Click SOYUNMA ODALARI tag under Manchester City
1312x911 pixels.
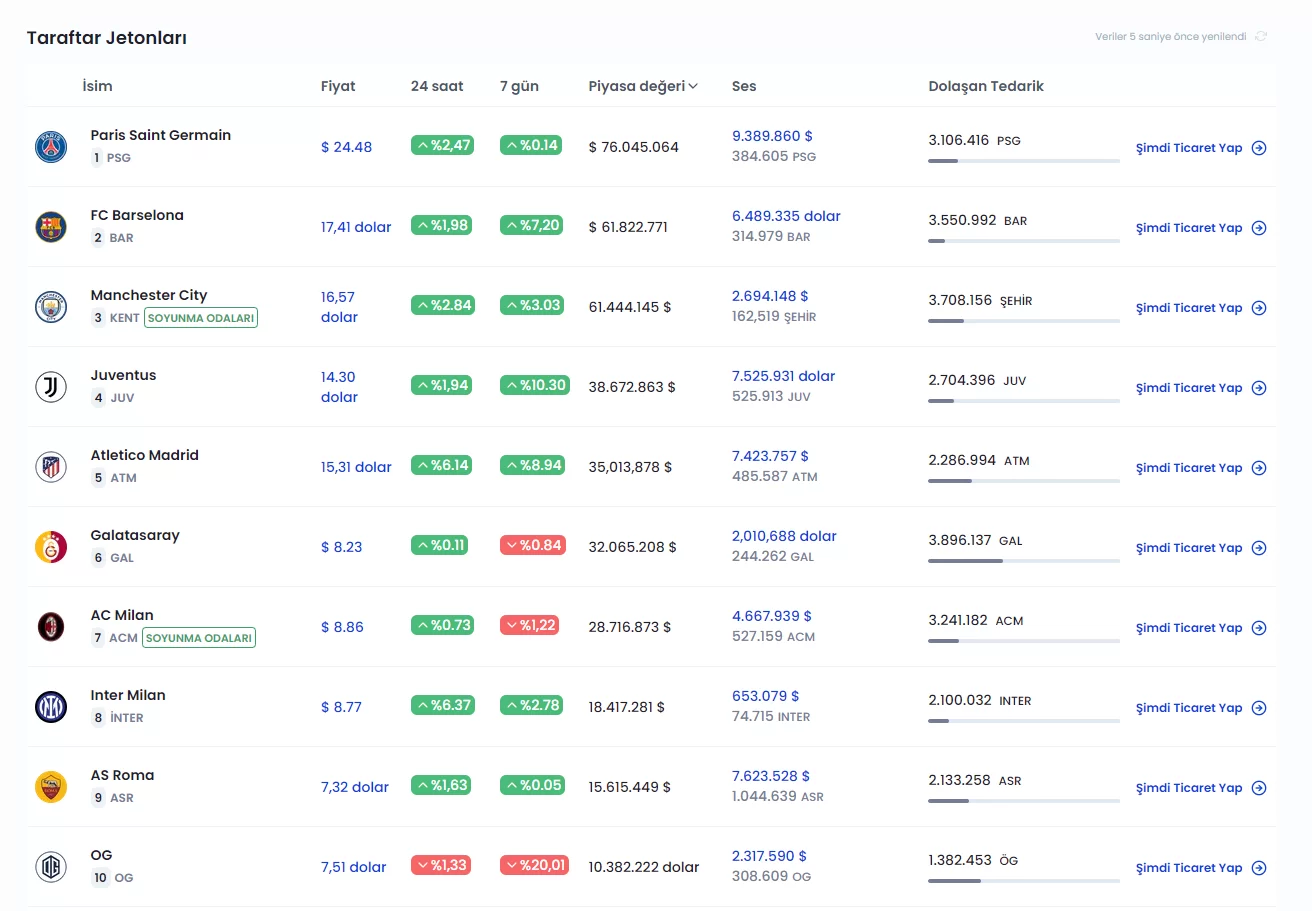click(201, 318)
